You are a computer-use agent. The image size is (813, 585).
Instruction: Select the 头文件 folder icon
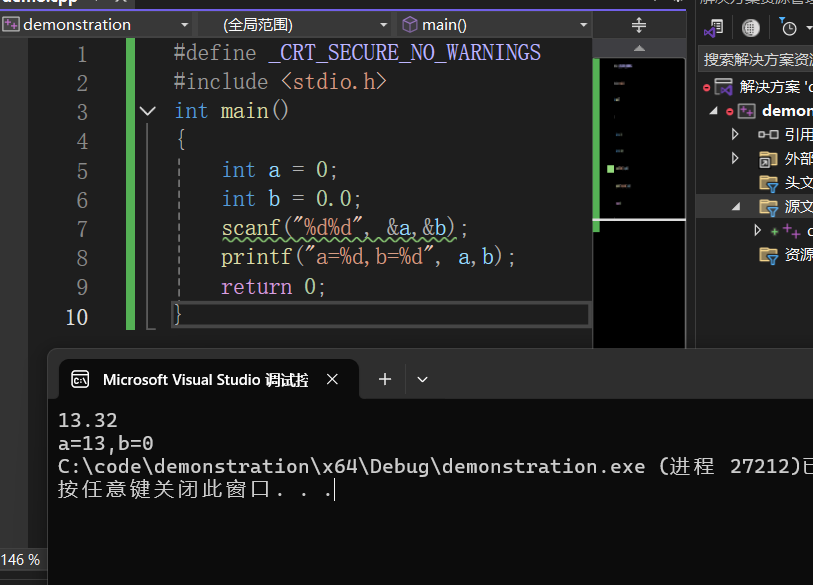(x=768, y=183)
